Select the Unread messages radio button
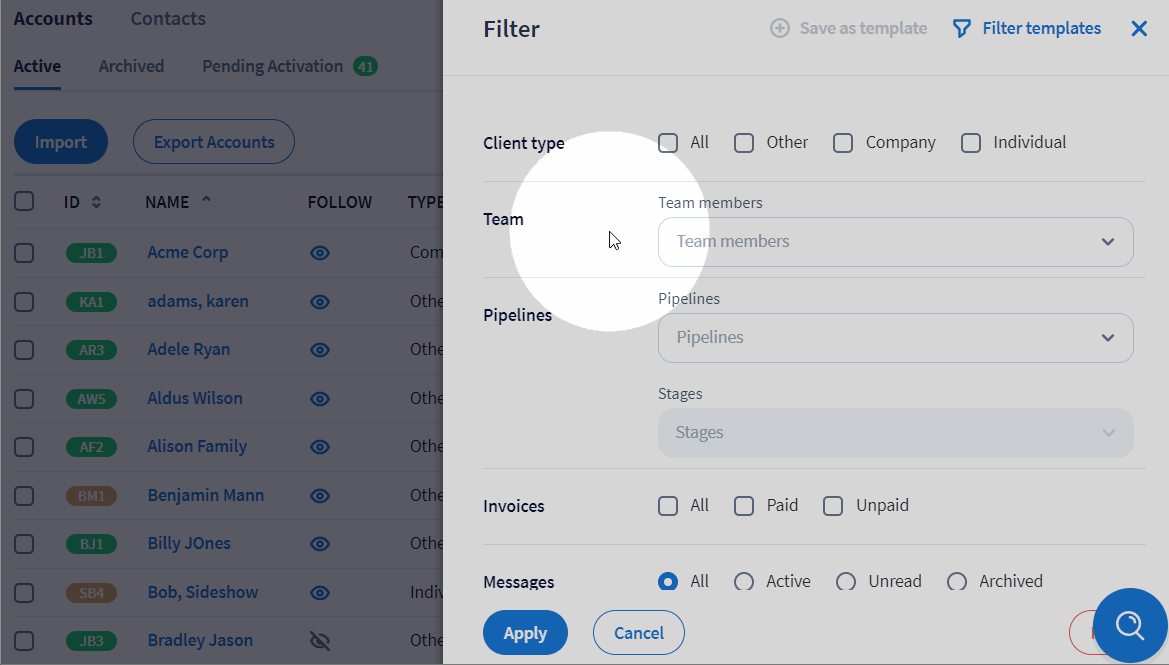Viewport: 1169px width, 665px height. point(846,582)
